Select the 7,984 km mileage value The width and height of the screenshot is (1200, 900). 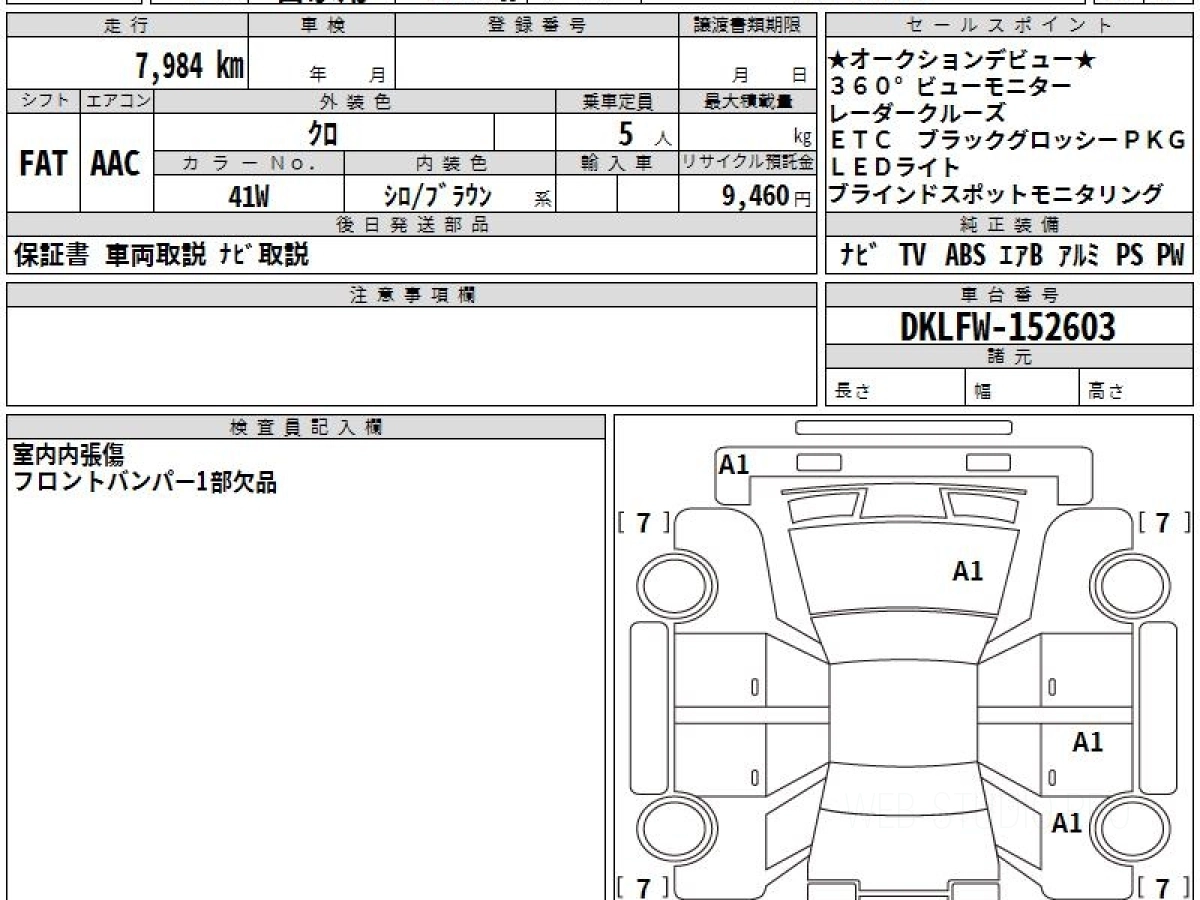pyautogui.click(x=190, y=66)
